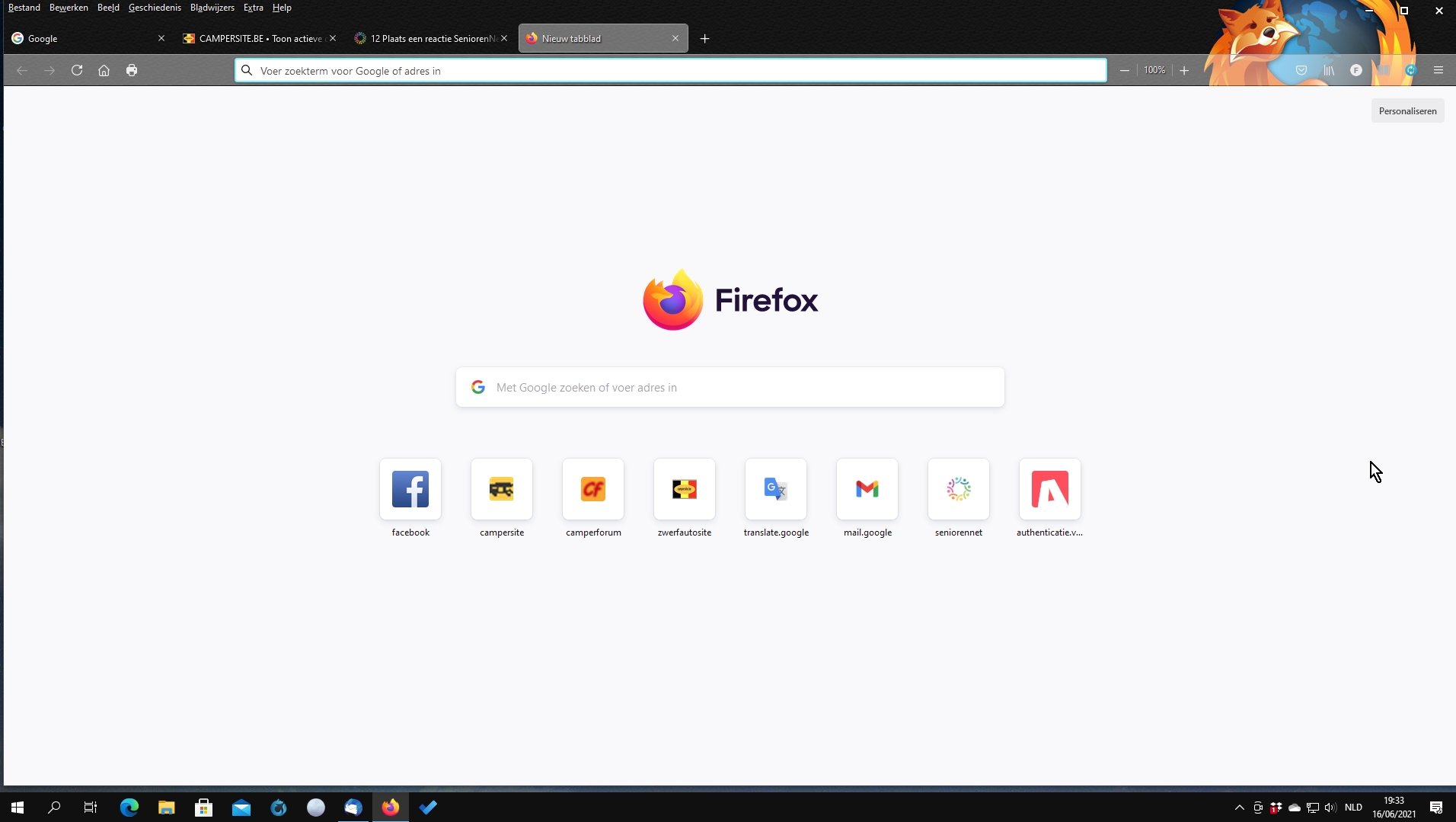
Task: Go to the home page icon
Action: coord(104,70)
